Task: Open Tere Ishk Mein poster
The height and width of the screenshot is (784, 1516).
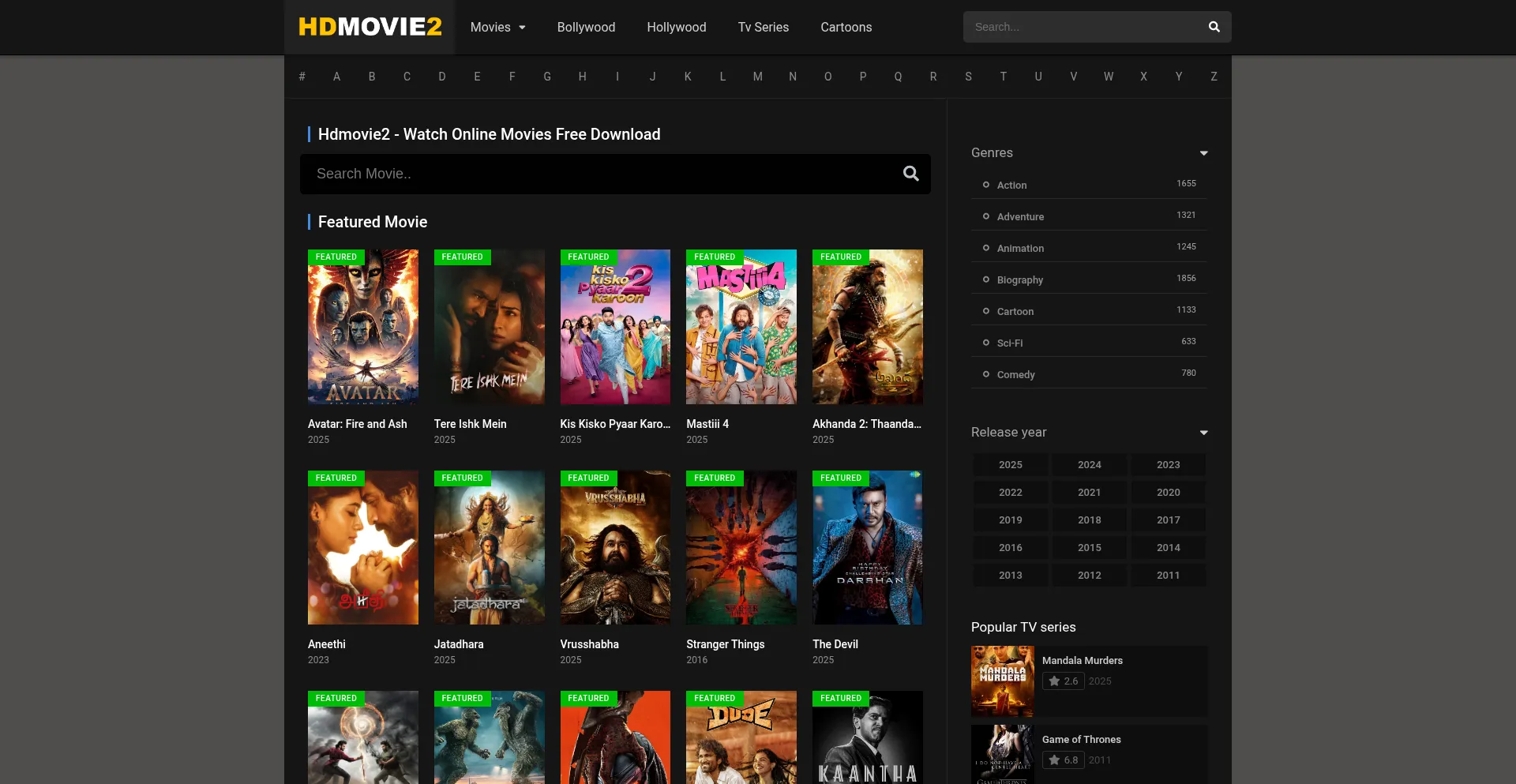Action: 490,327
